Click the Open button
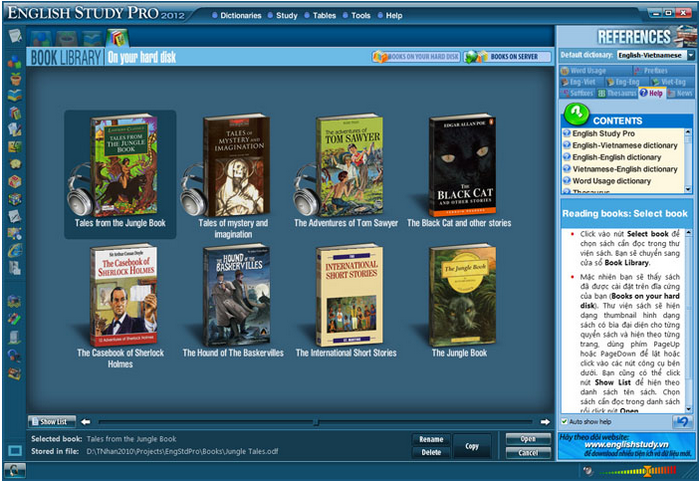This screenshot has width=700, height=483. [x=527, y=439]
